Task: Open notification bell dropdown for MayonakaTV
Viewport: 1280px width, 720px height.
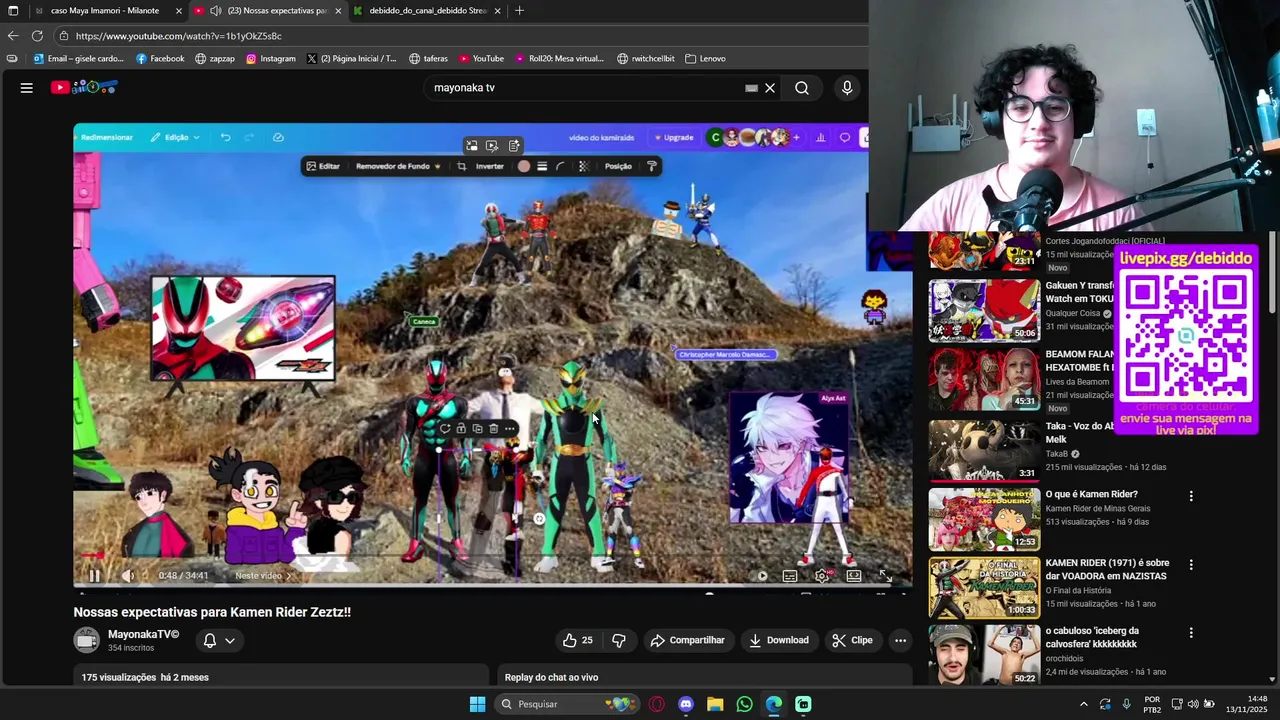Action: pyautogui.click(x=219, y=641)
